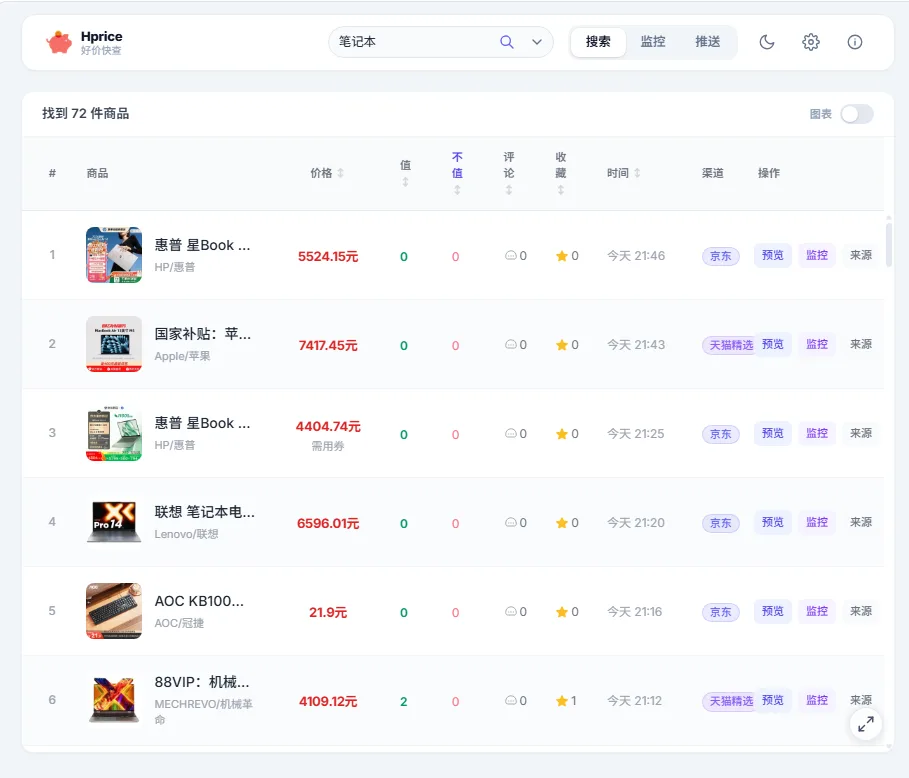Open thumbnail of 4404.74元 HP laptop
This screenshot has width=909, height=778.
[x=114, y=433]
